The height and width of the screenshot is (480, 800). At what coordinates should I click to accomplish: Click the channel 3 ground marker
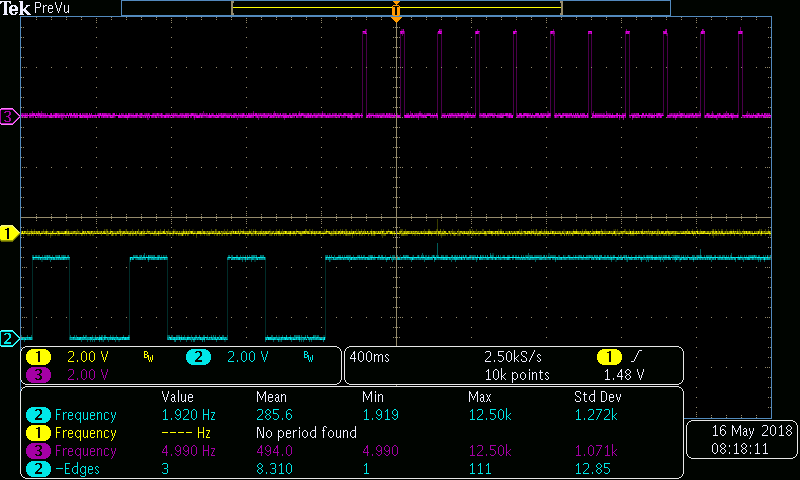tap(9, 117)
